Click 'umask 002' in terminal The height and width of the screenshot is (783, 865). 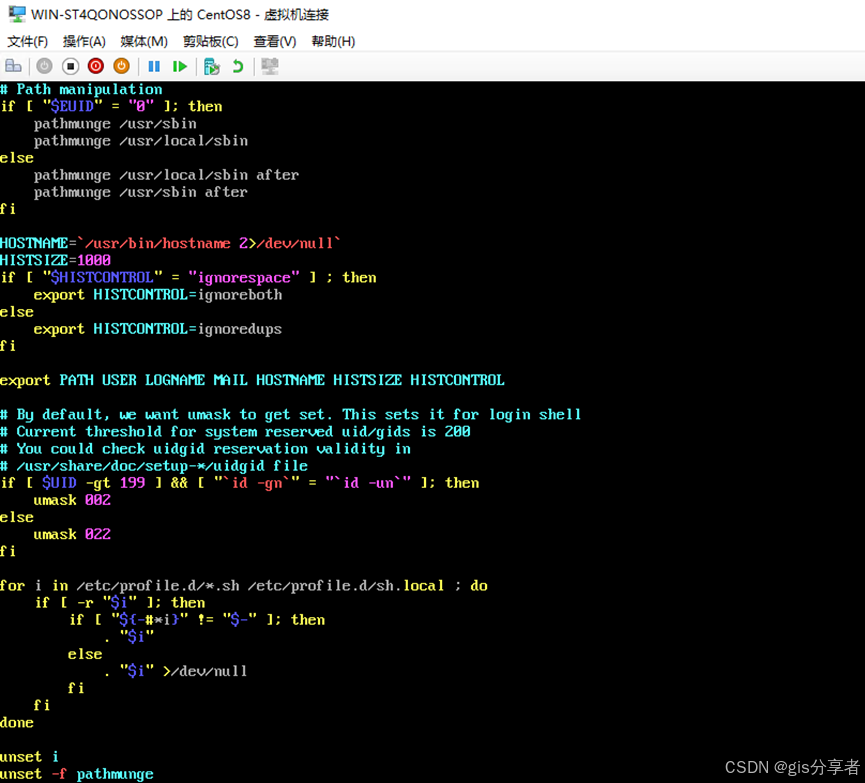pos(72,500)
